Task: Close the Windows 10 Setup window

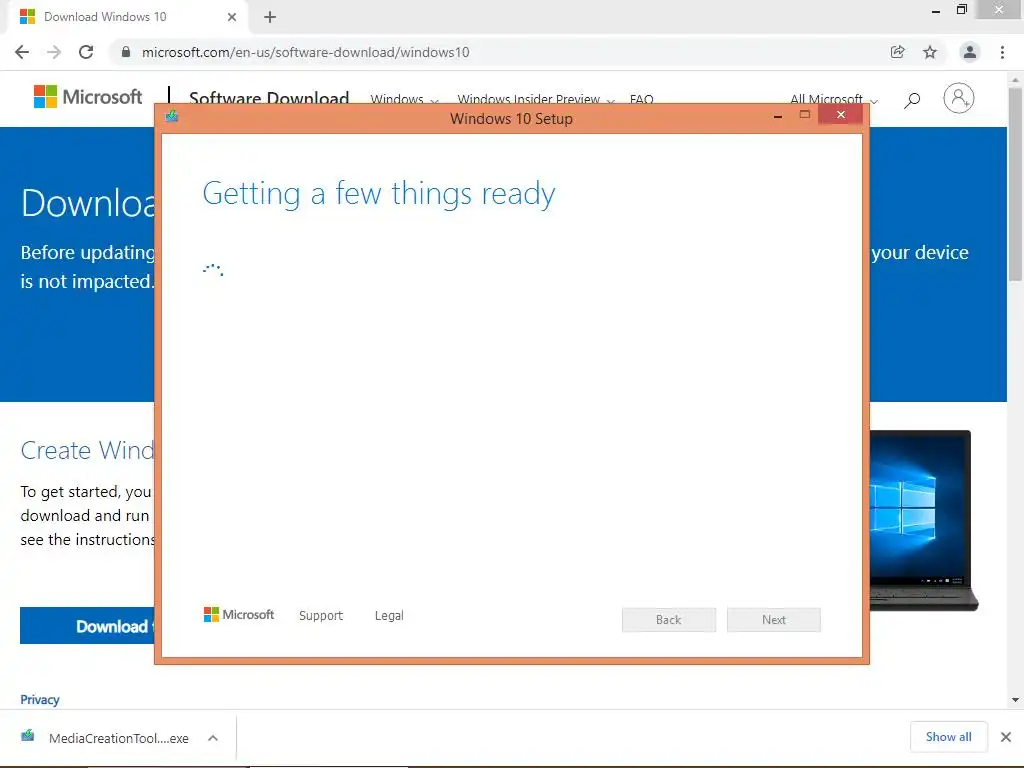Action: click(x=840, y=115)
